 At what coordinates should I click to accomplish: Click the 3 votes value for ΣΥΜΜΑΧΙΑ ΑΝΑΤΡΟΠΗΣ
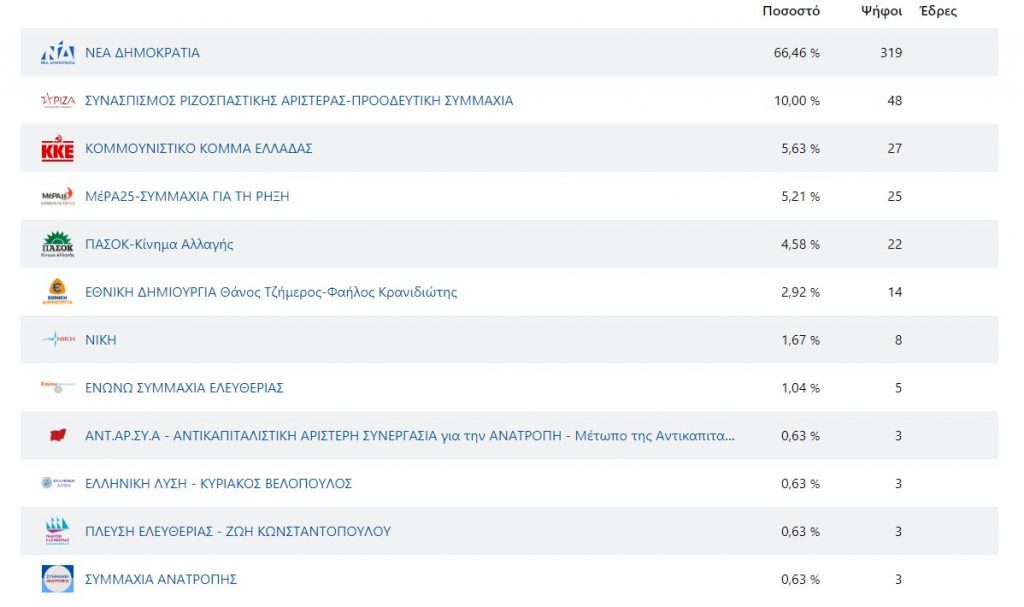(899, 579)
